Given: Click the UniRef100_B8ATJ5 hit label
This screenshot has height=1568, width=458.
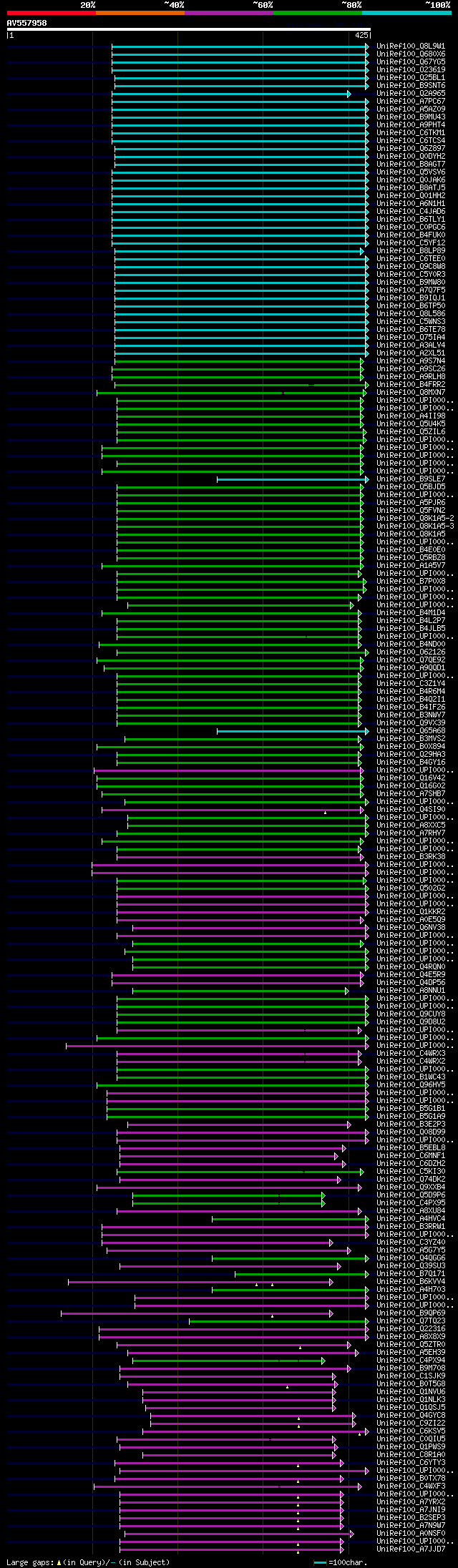Looking at the screenshot, I should click(x=411, y=188).
